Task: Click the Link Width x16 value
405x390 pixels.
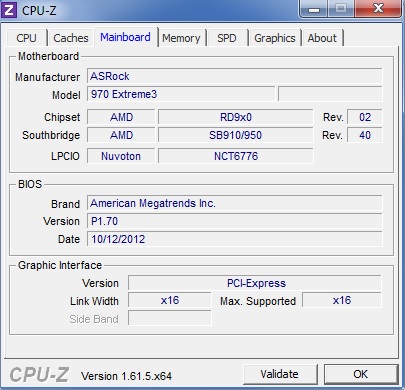Action: pyautogui.click(x=170, y=300)
